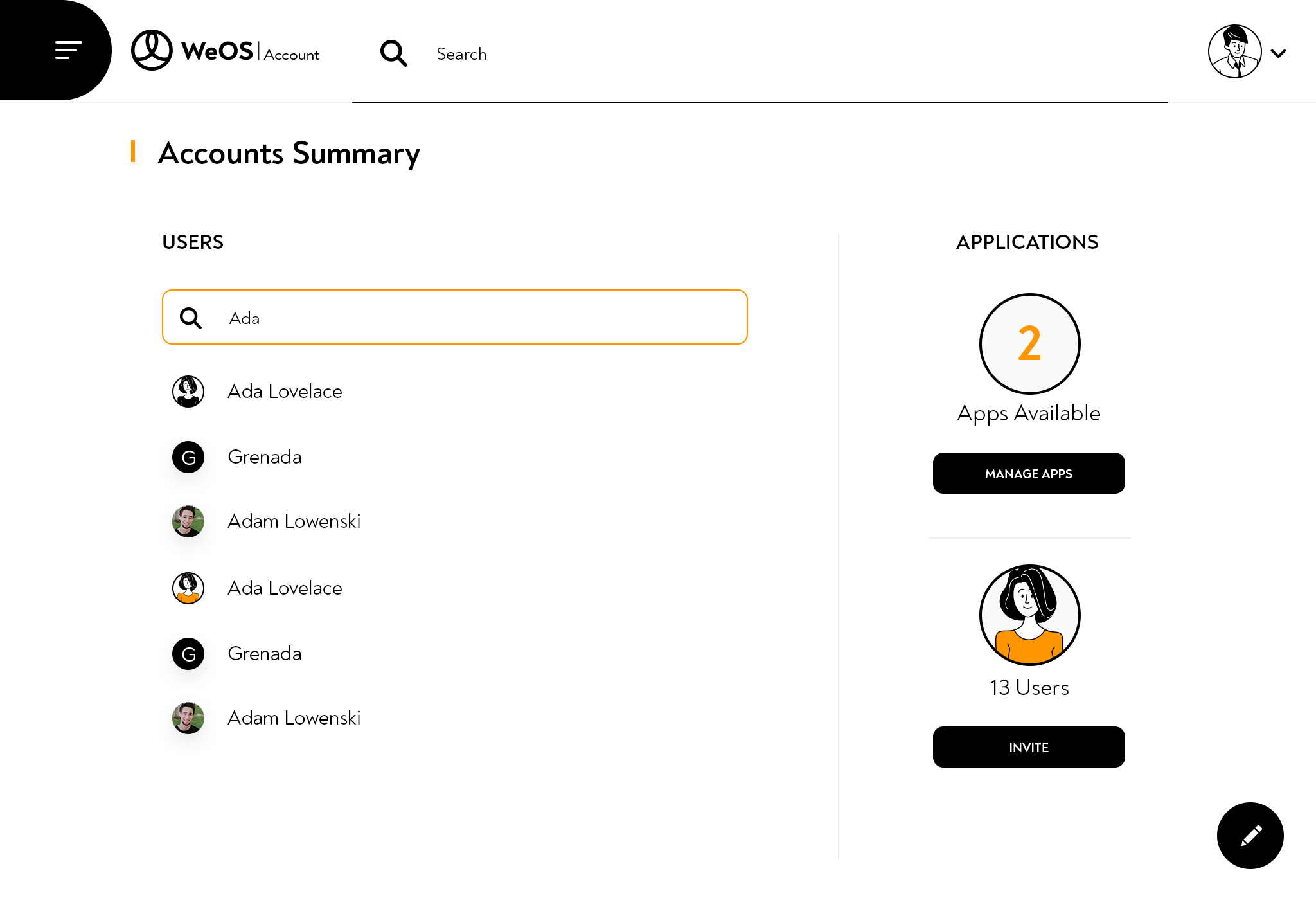Click first Ada Lovelace avatar with black shirt
Viewport: 1316px width, 900px height.
click(x=188, y=392)
